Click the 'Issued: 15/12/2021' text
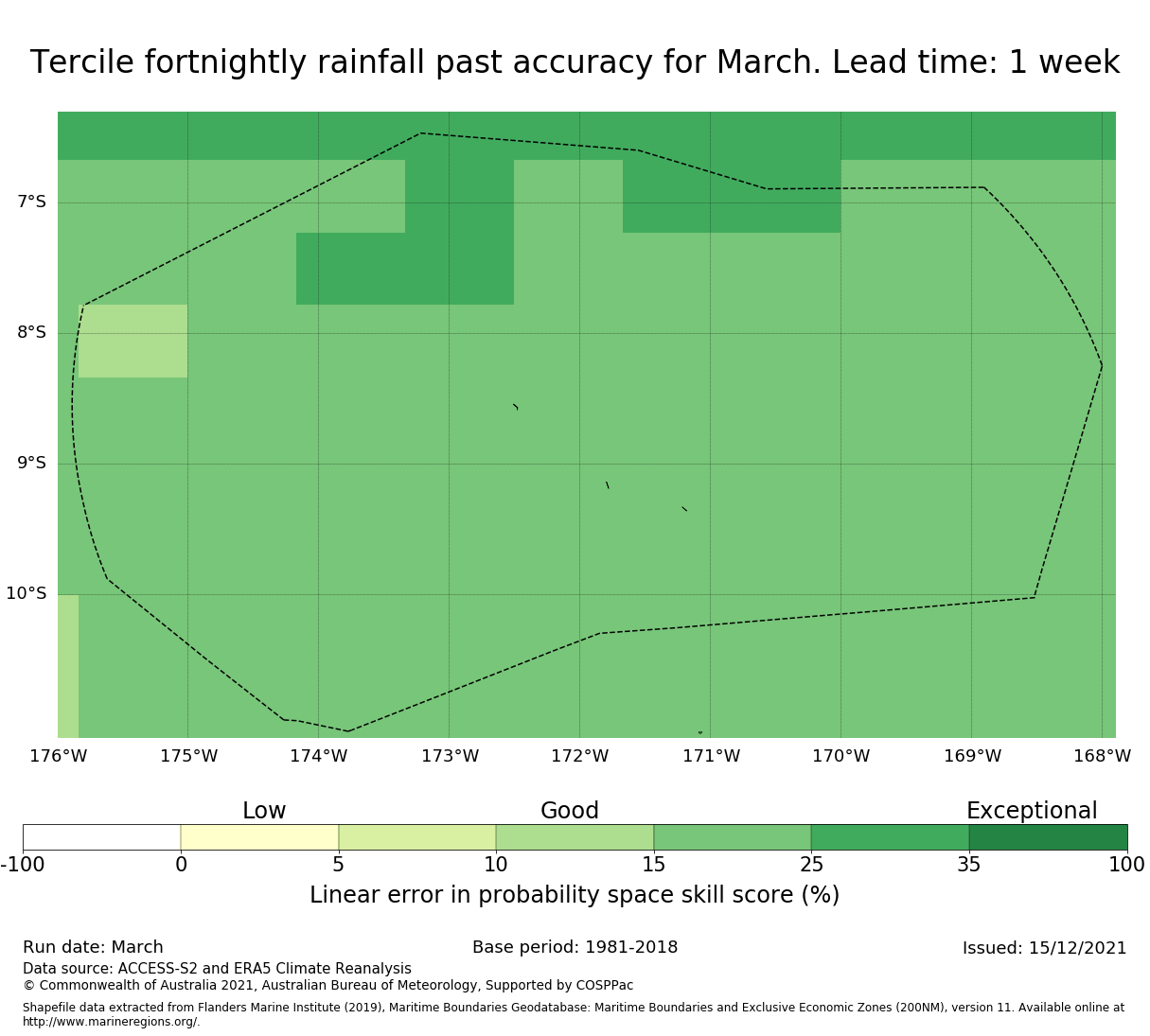The image size is (1150, 1036). (1044, 948)
